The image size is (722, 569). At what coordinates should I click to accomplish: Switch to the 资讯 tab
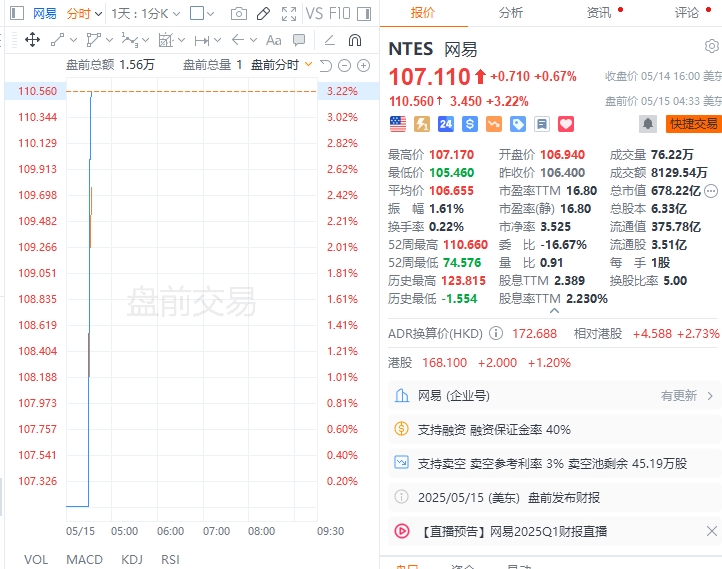(599, 13)
